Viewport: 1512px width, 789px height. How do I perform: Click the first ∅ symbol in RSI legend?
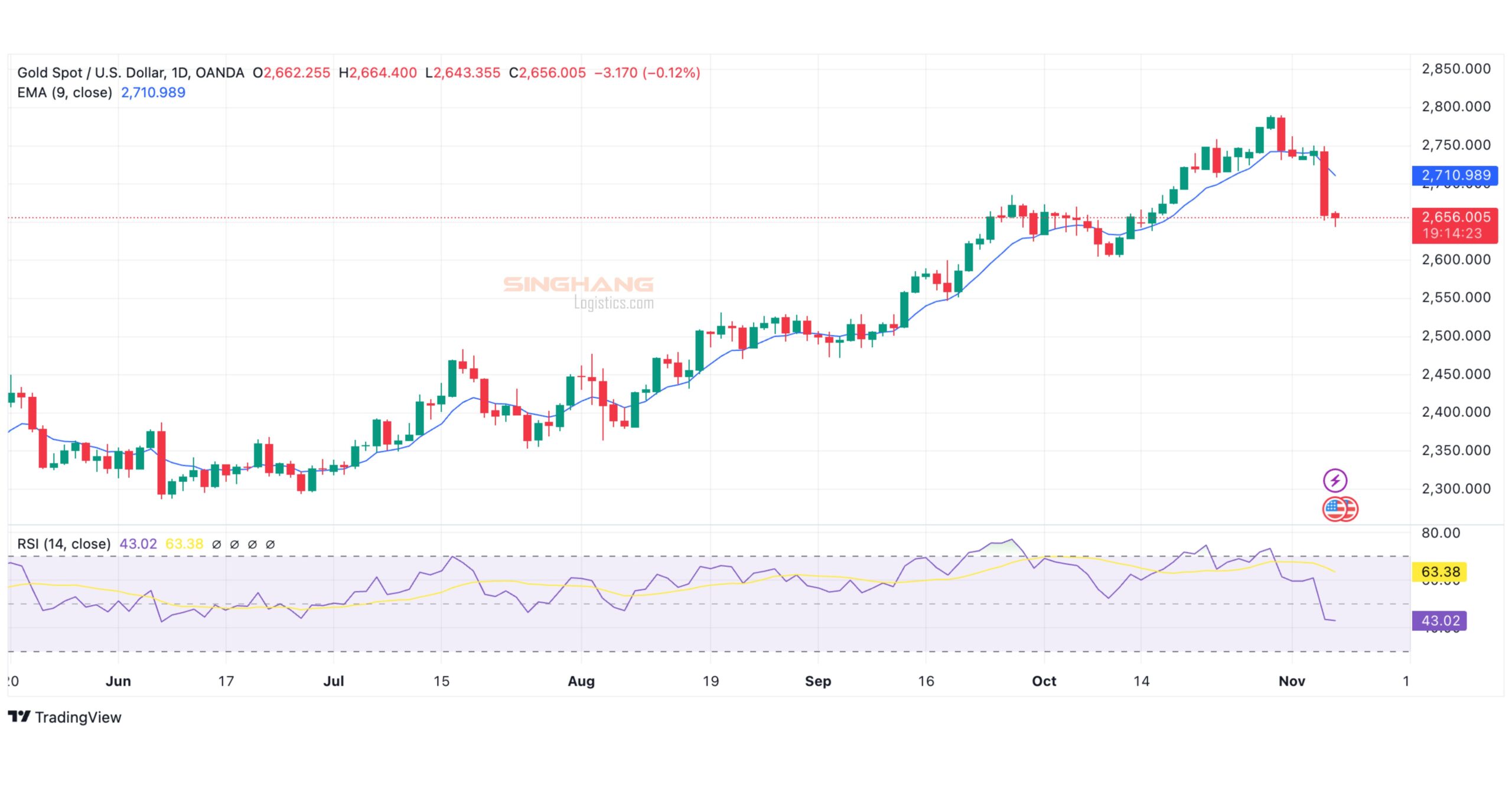click(217, 545)
